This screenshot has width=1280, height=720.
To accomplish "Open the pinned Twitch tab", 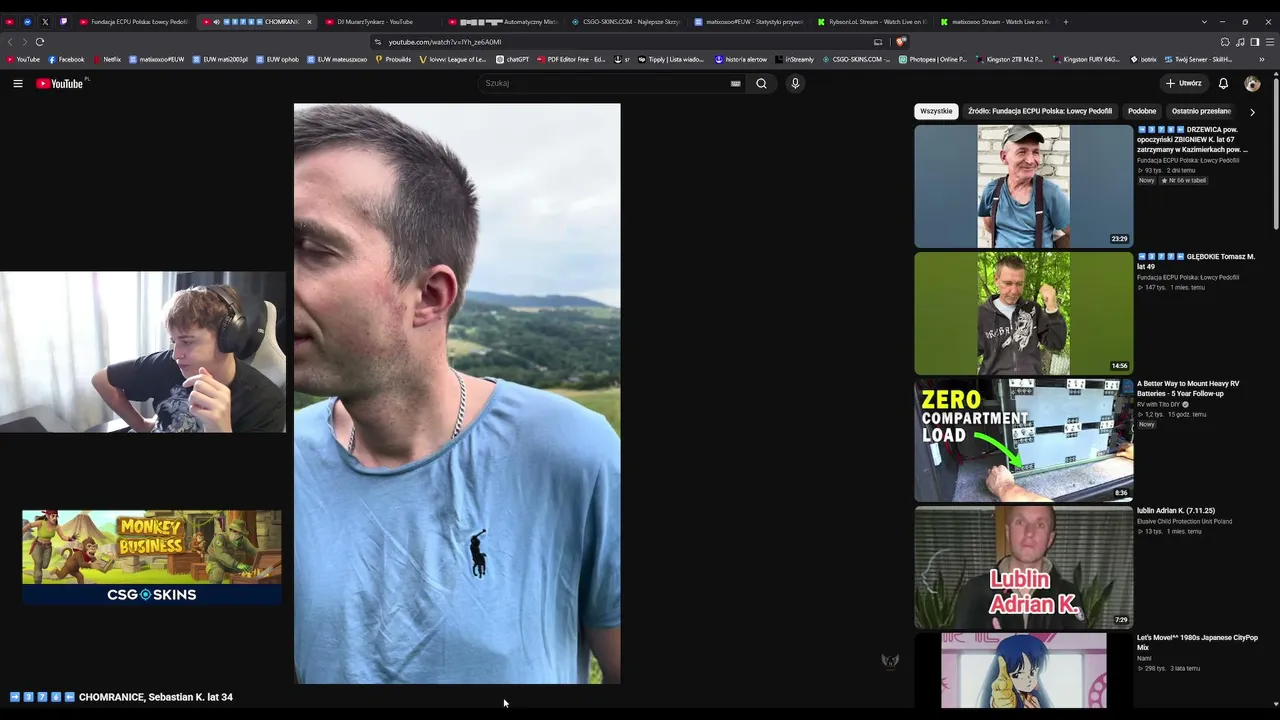I will (63, 22).
